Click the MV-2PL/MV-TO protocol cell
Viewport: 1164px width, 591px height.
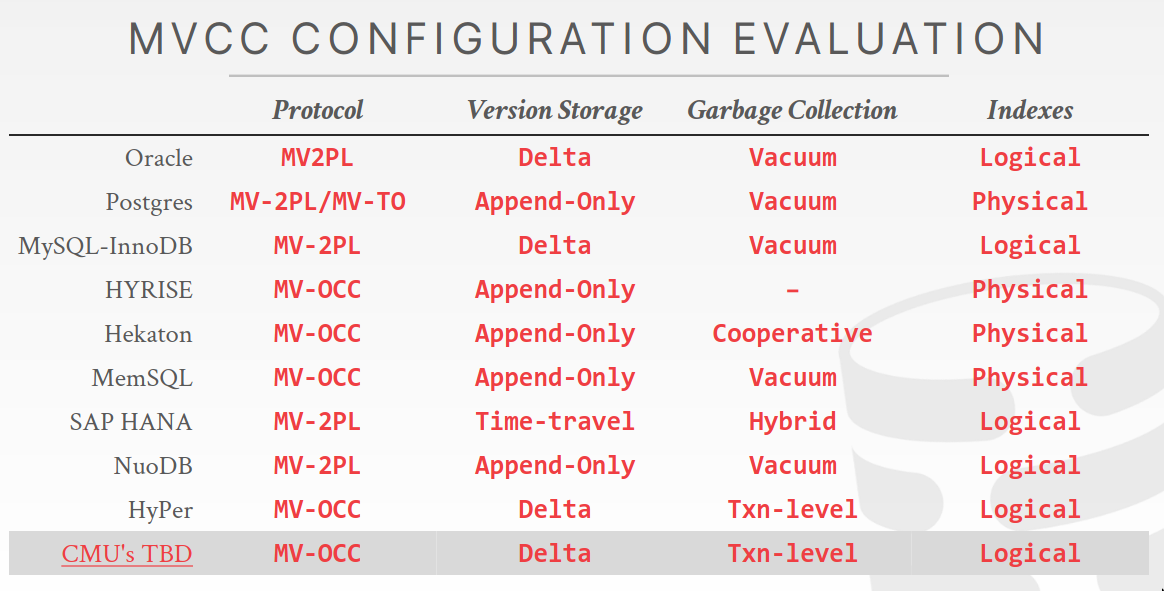coord(318,202)
